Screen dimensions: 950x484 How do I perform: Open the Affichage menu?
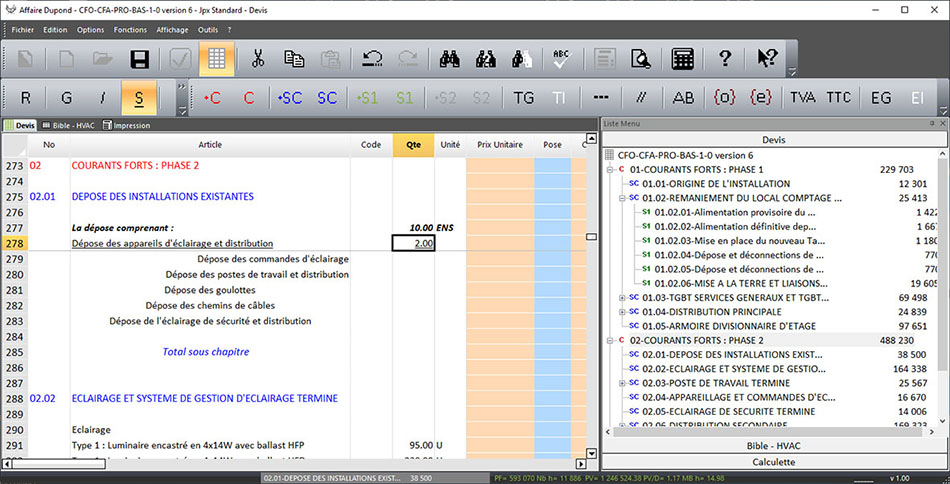[x=172, y=30]
